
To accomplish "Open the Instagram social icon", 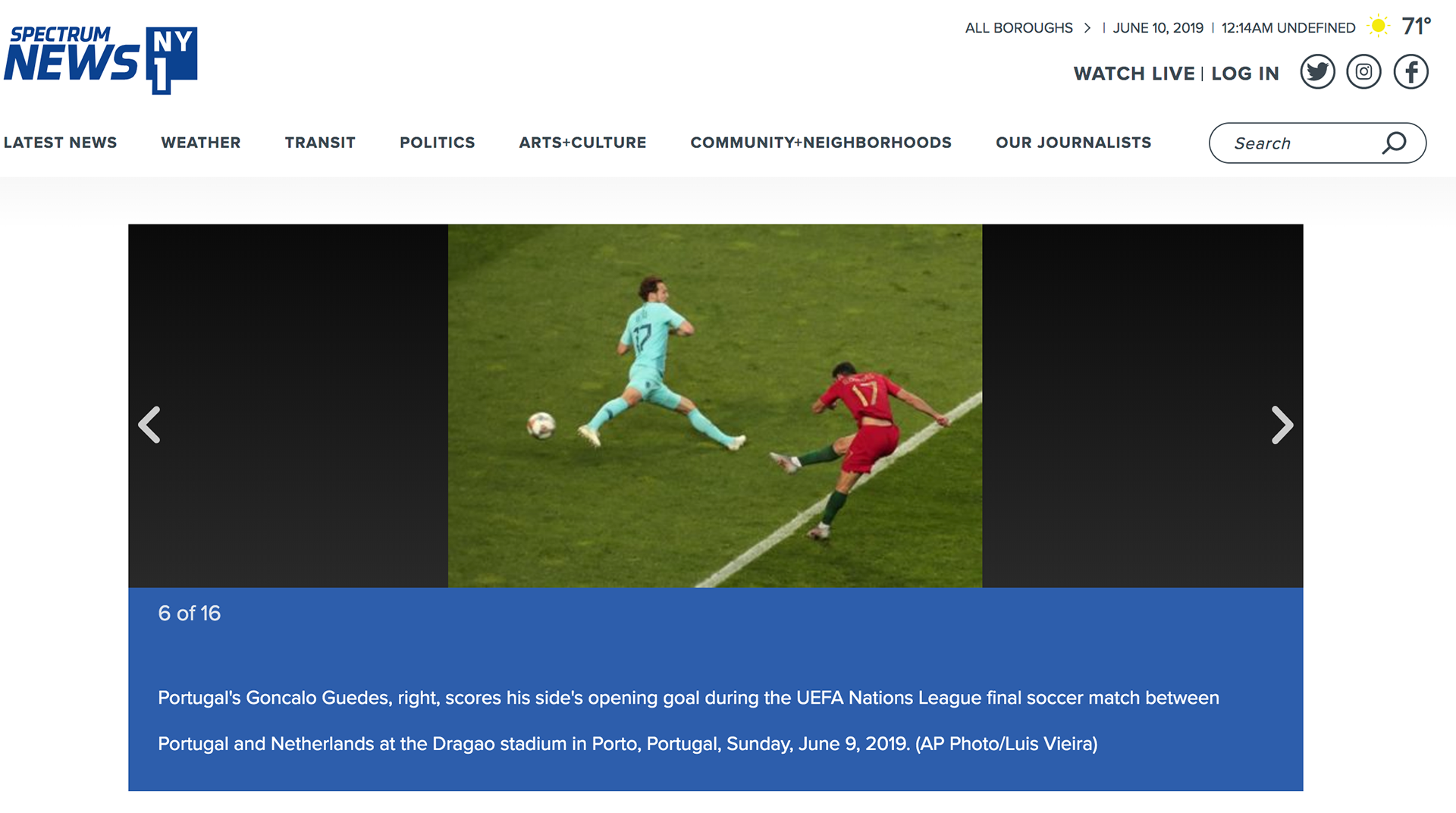I will click(x=1363, y=72).
